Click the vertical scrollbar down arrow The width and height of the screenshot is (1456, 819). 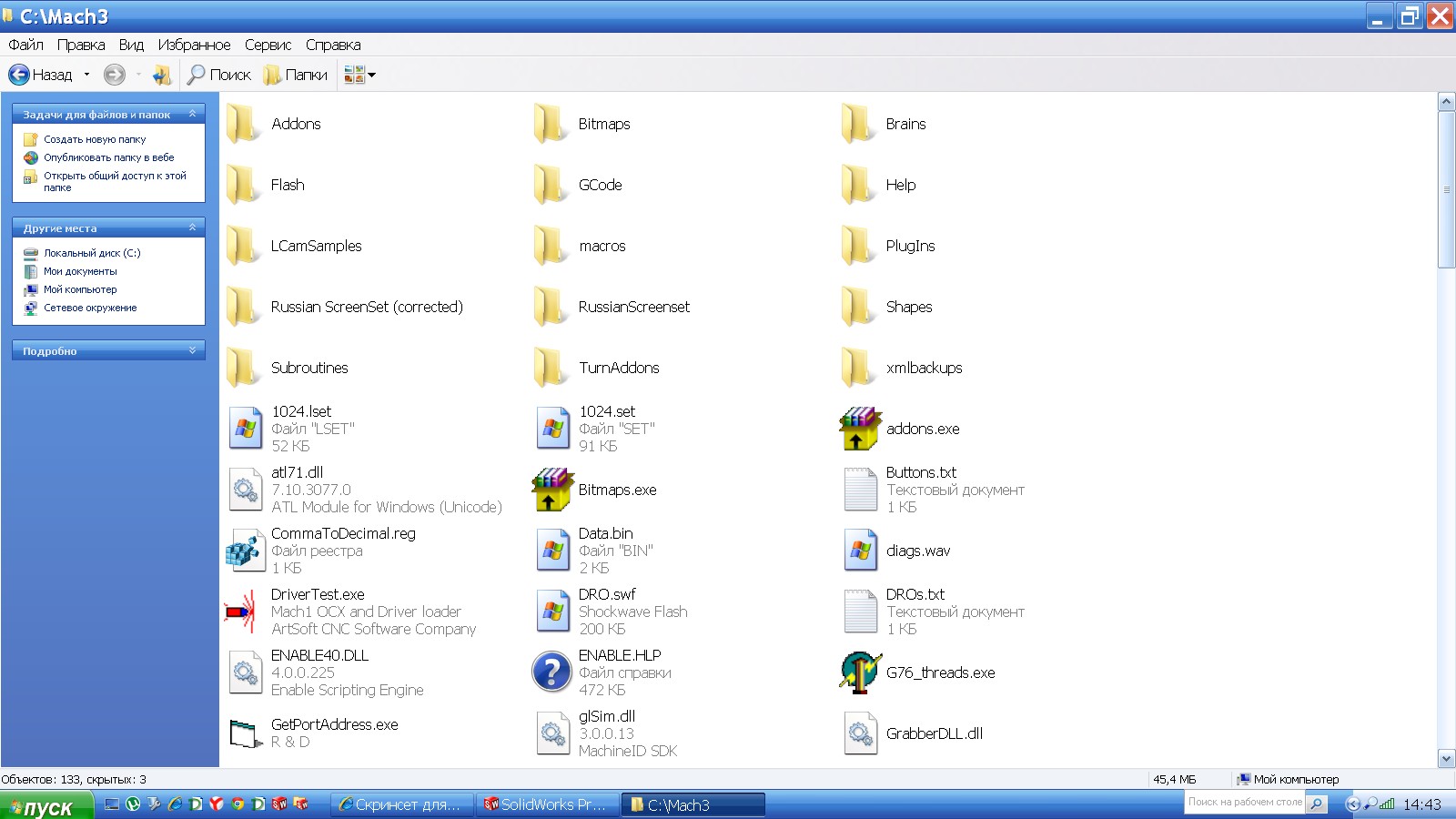pos(1446,758)
